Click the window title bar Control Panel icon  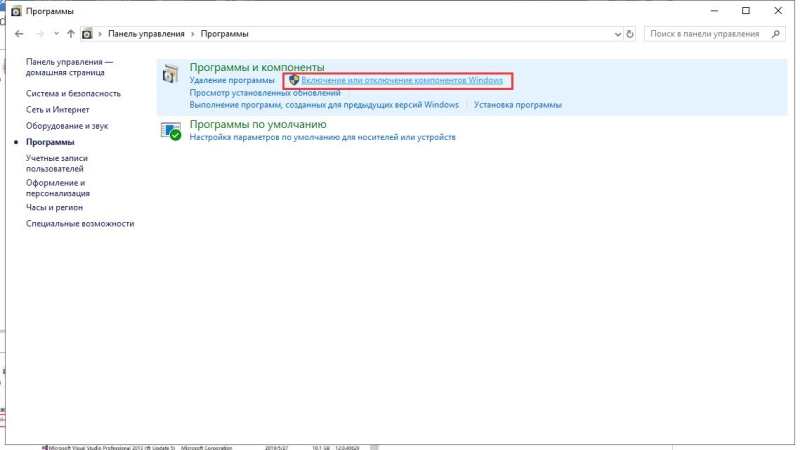click(x=16, y=11)
